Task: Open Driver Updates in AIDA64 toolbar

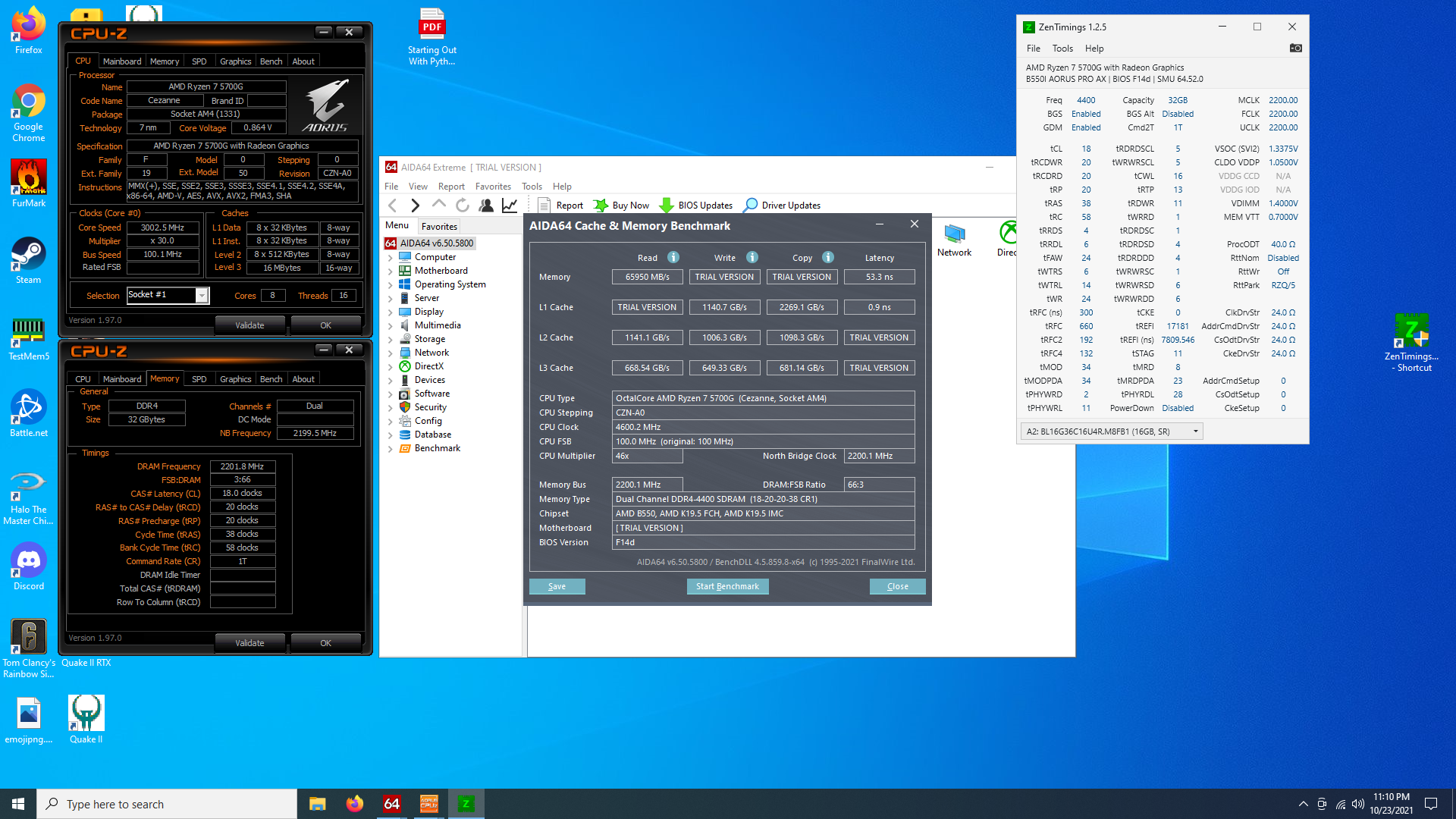Action: (x=782, y=205)
